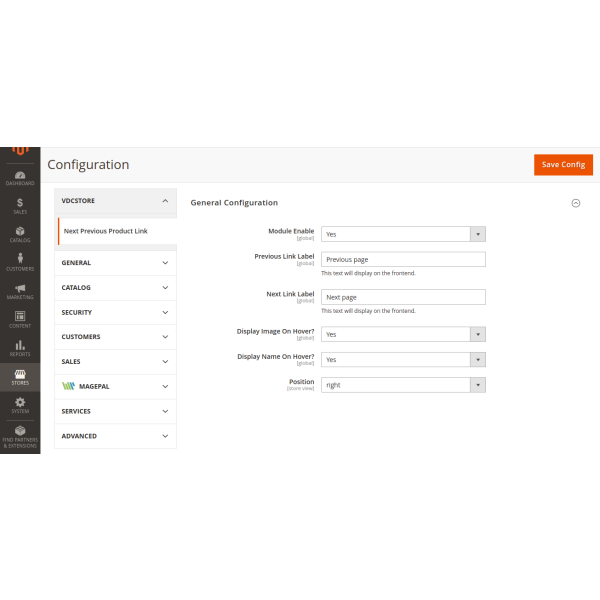Open the Position dropdown
Viewport: 600px width, 600px height.
tap(403, 385)
